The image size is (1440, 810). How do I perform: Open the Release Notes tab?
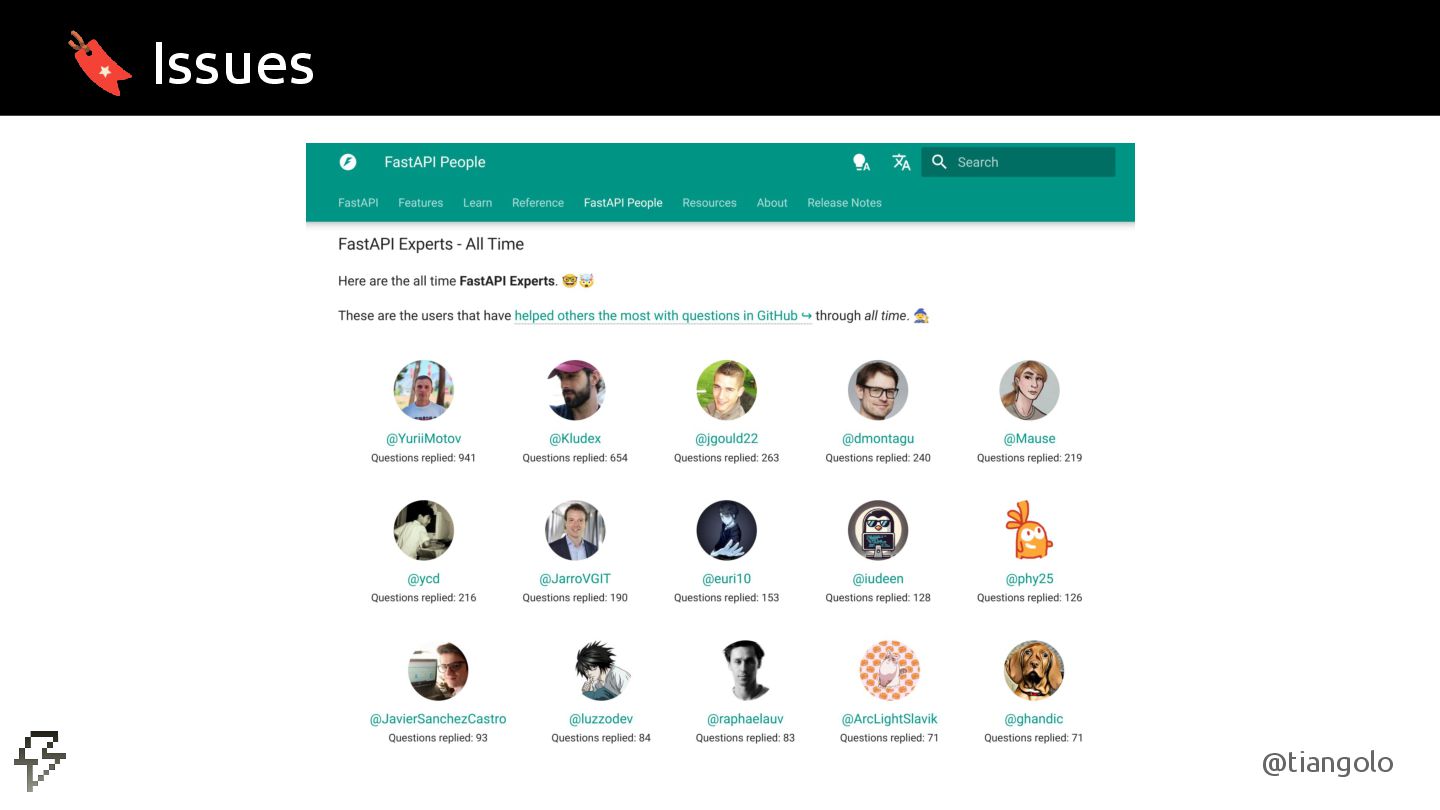coord(844,202)
